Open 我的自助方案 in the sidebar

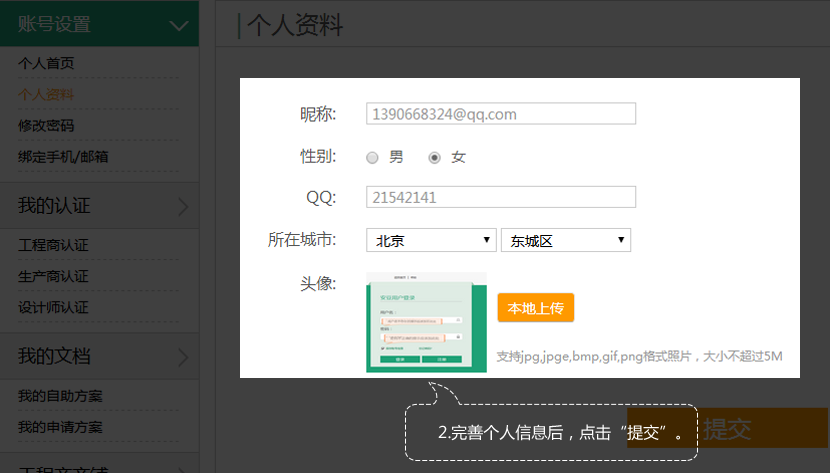pos(60,396)
